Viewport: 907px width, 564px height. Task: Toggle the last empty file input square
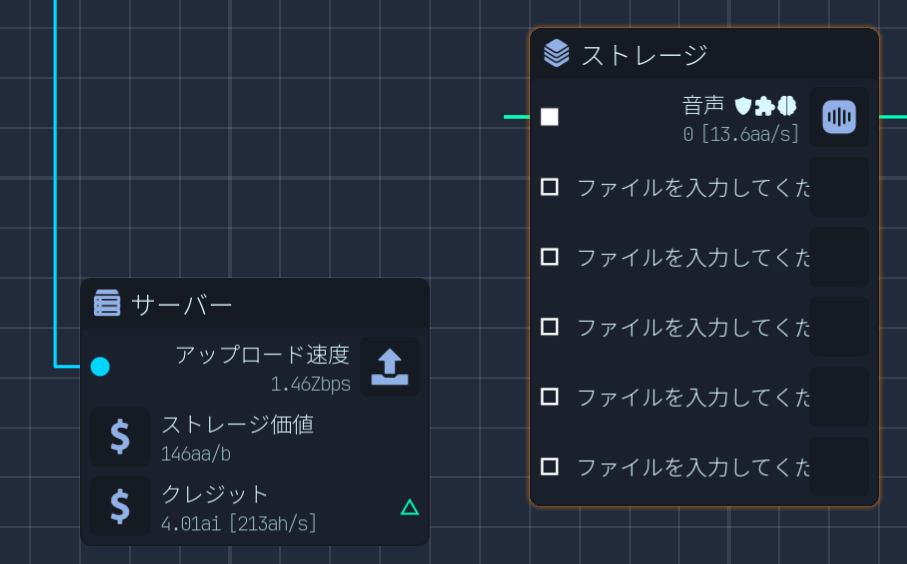(549, 466)
